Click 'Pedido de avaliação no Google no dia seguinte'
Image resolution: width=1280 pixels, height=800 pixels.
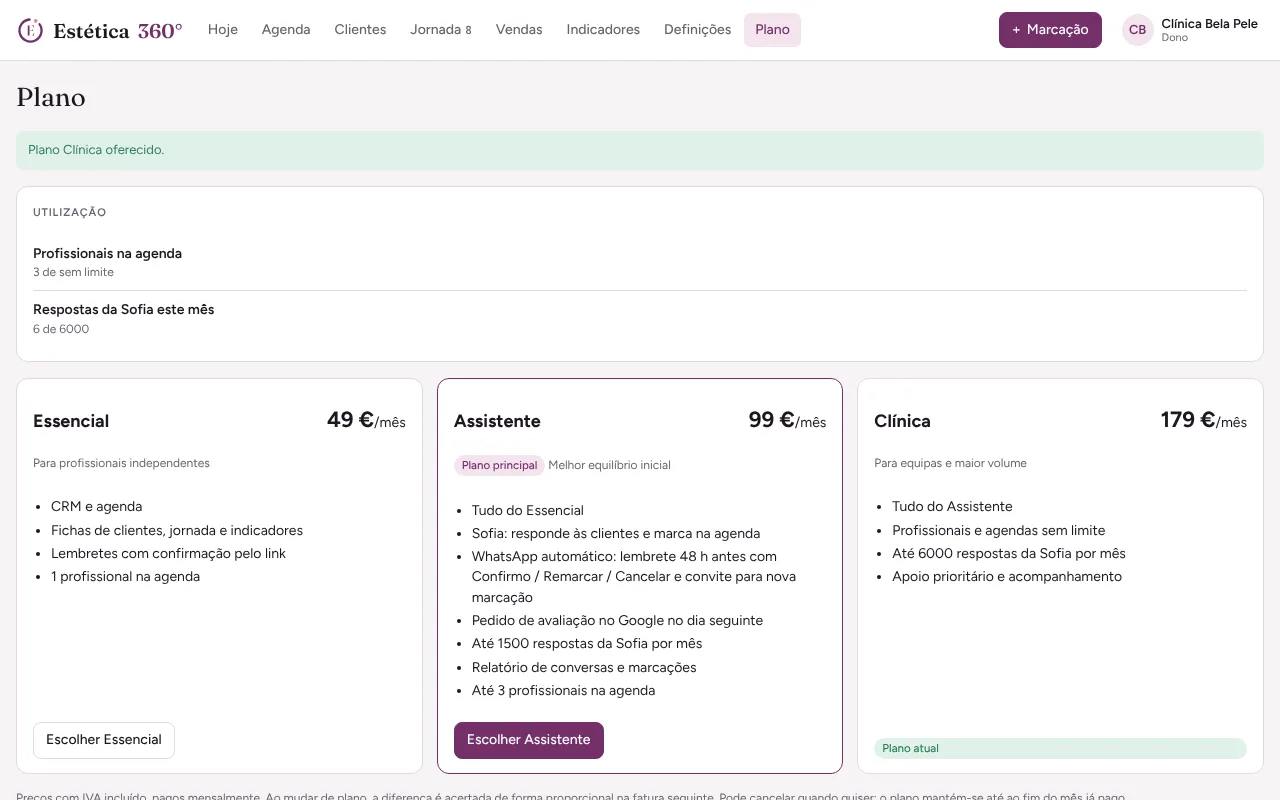pyautogui.click(x=617, y=620)
